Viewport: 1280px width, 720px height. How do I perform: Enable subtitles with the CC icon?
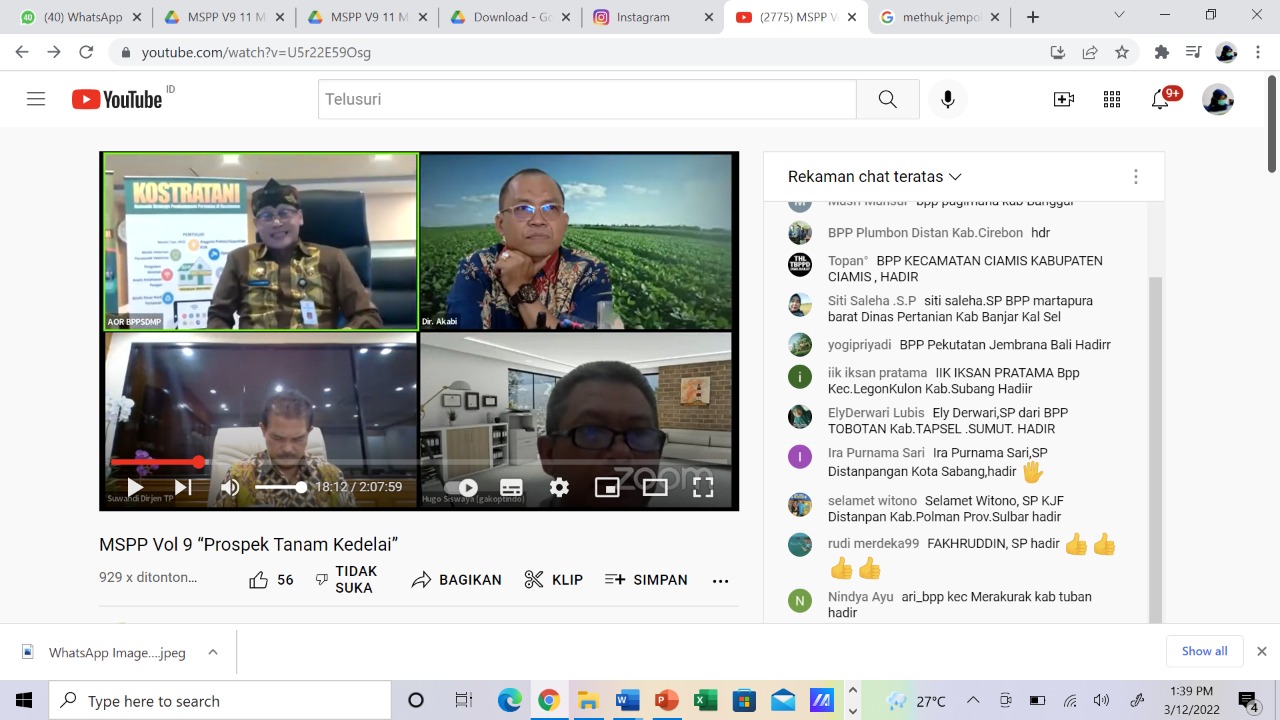[511, 487]
